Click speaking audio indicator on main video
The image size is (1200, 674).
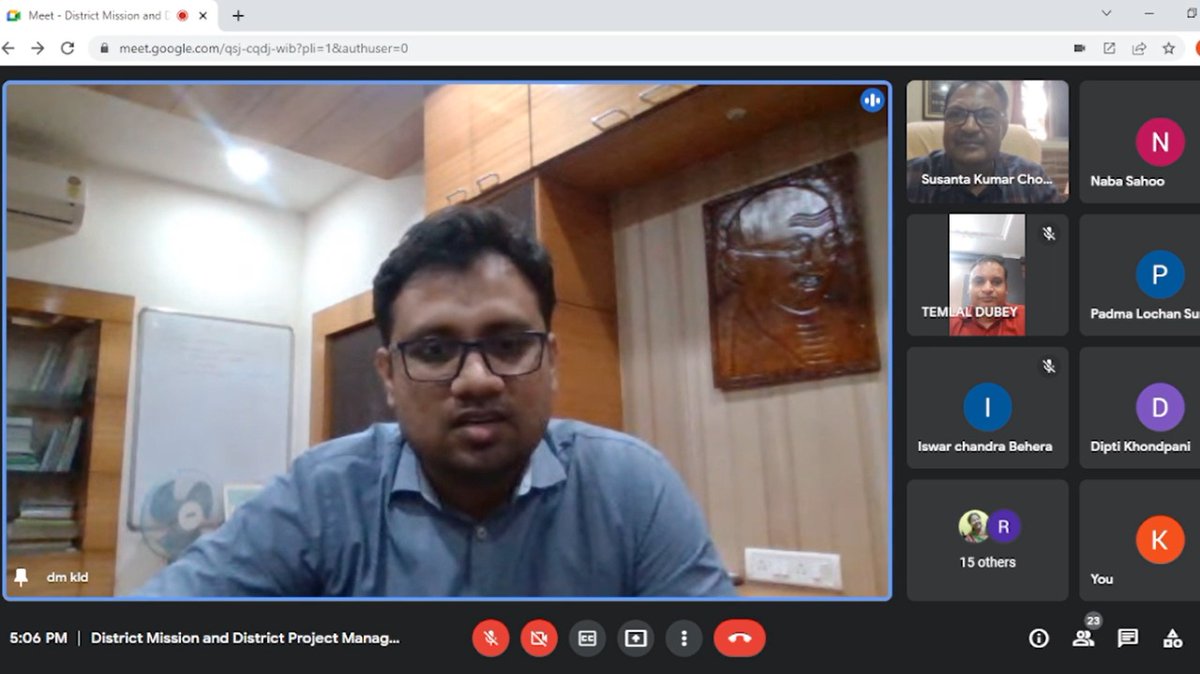click(x=872, y=100)
